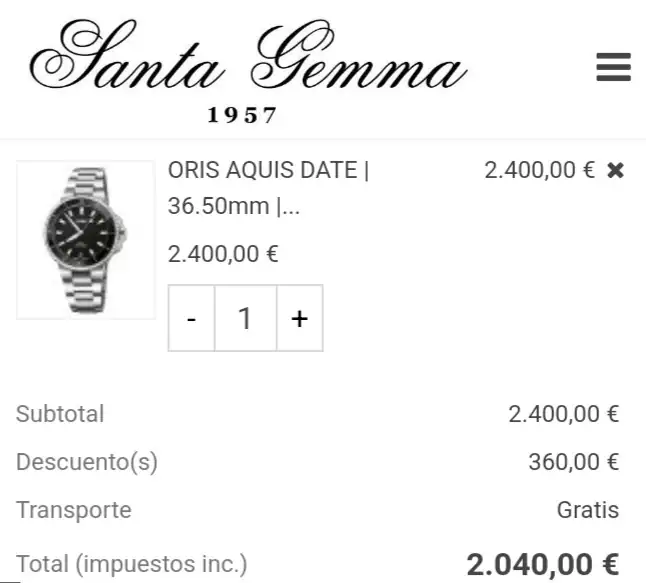Open the Oris watch product thumbnail
This screenshot has width=646, height=583.
coord(86,240)
